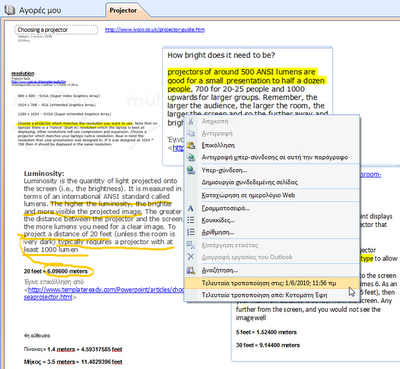Click the copy paragraph hyperlink icon
Screen dimensions: 400x369
pos(191,157)
